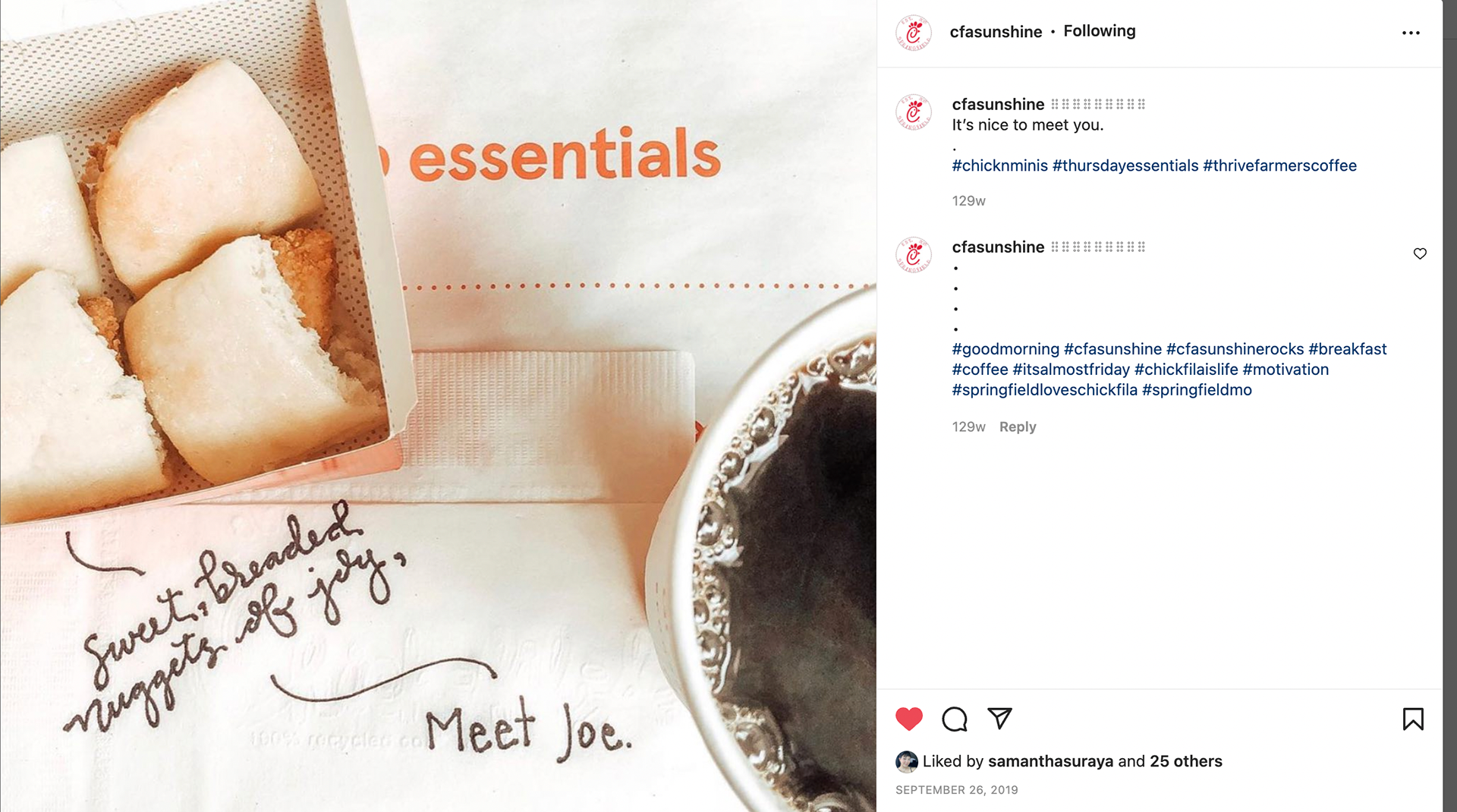
Task: Open the #chicknminis hashtag
Action: (x=999, y=165)
